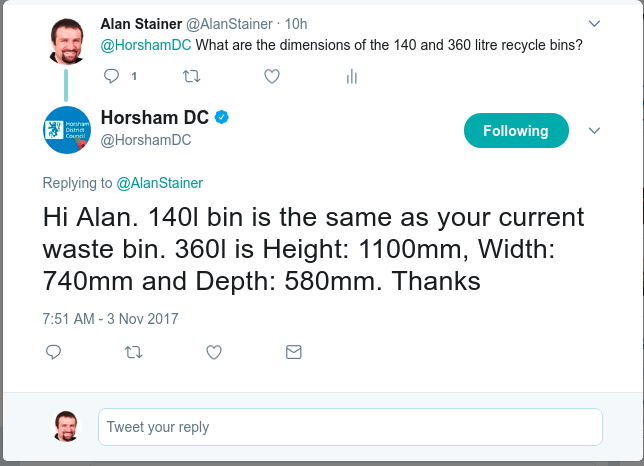
Task: Like the Horsham DC reply tweet
Action: [x=214, y=352]
